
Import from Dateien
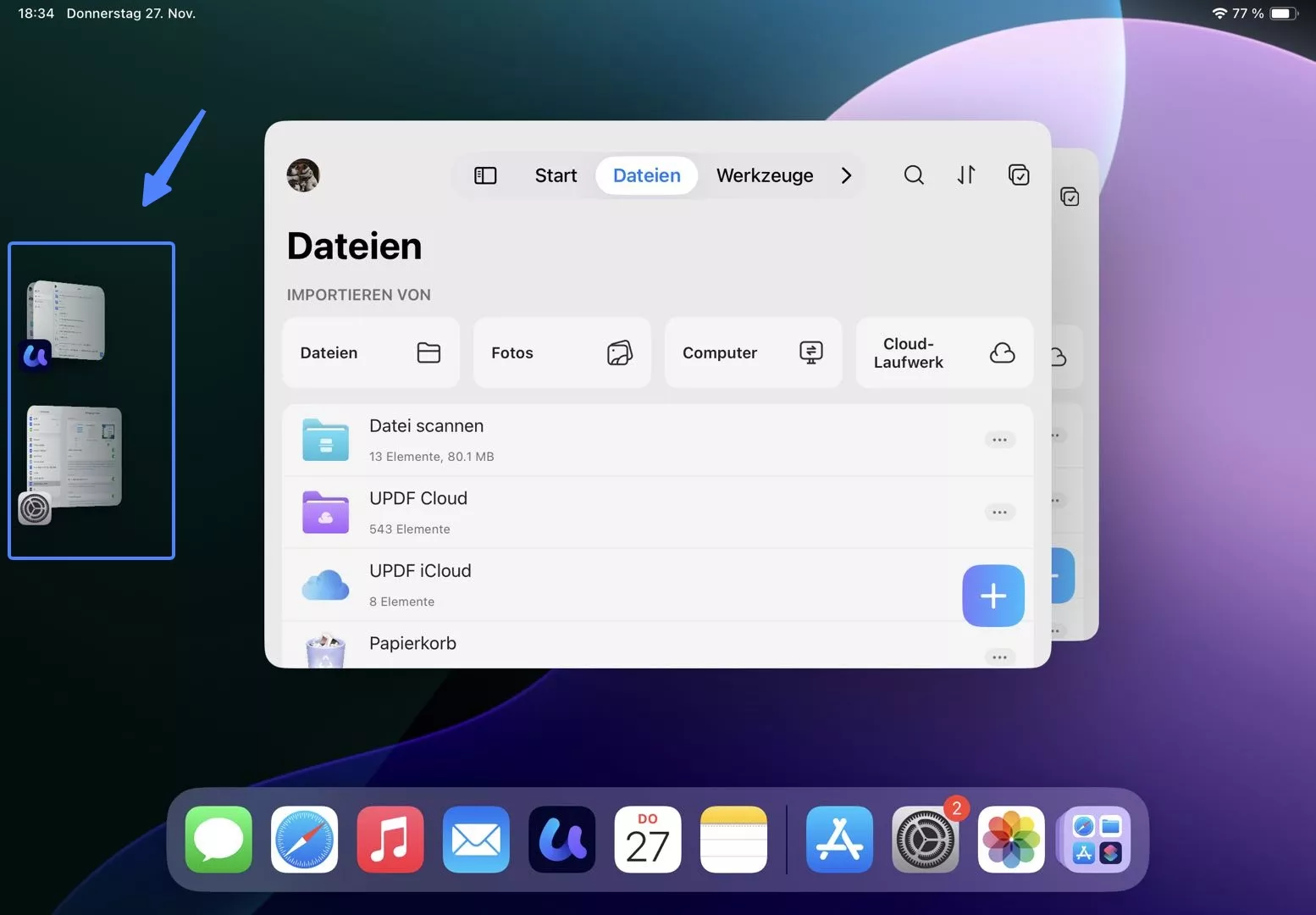coord(370,352)
